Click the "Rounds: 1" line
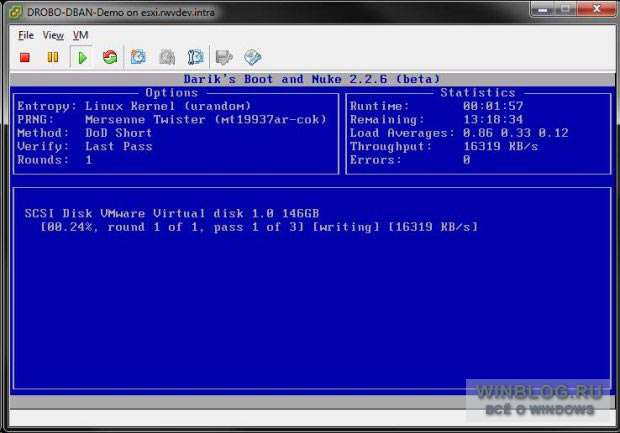The image size is (620, 433). coord(55,160)
